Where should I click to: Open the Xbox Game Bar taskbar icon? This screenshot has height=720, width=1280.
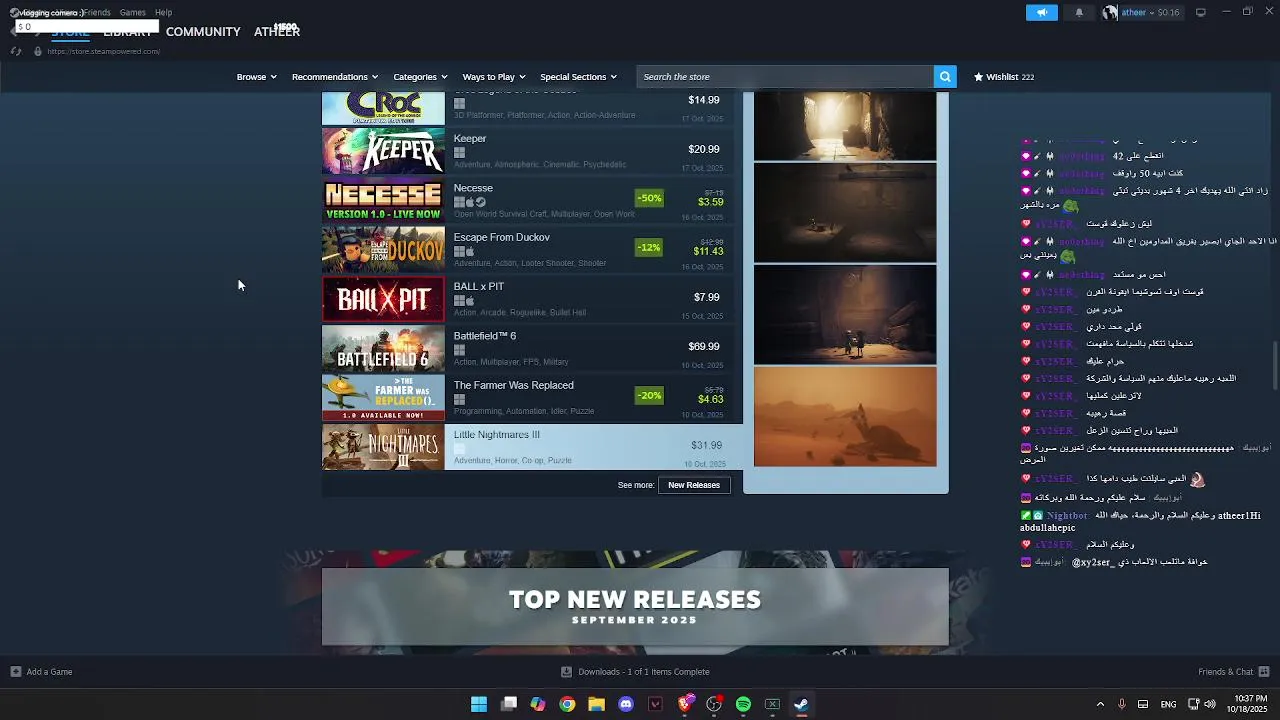coord(772,704)
